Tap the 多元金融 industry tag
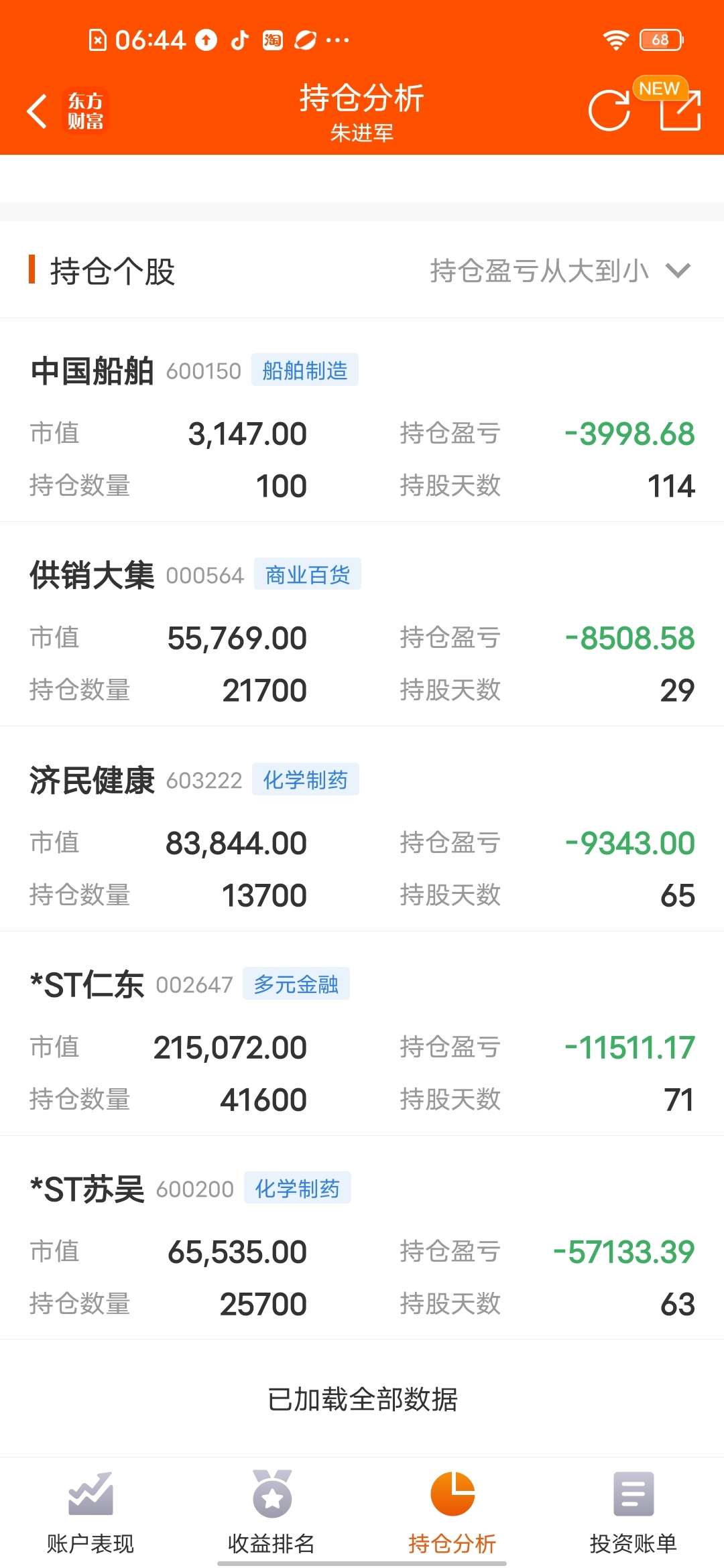 pos(296,984)
